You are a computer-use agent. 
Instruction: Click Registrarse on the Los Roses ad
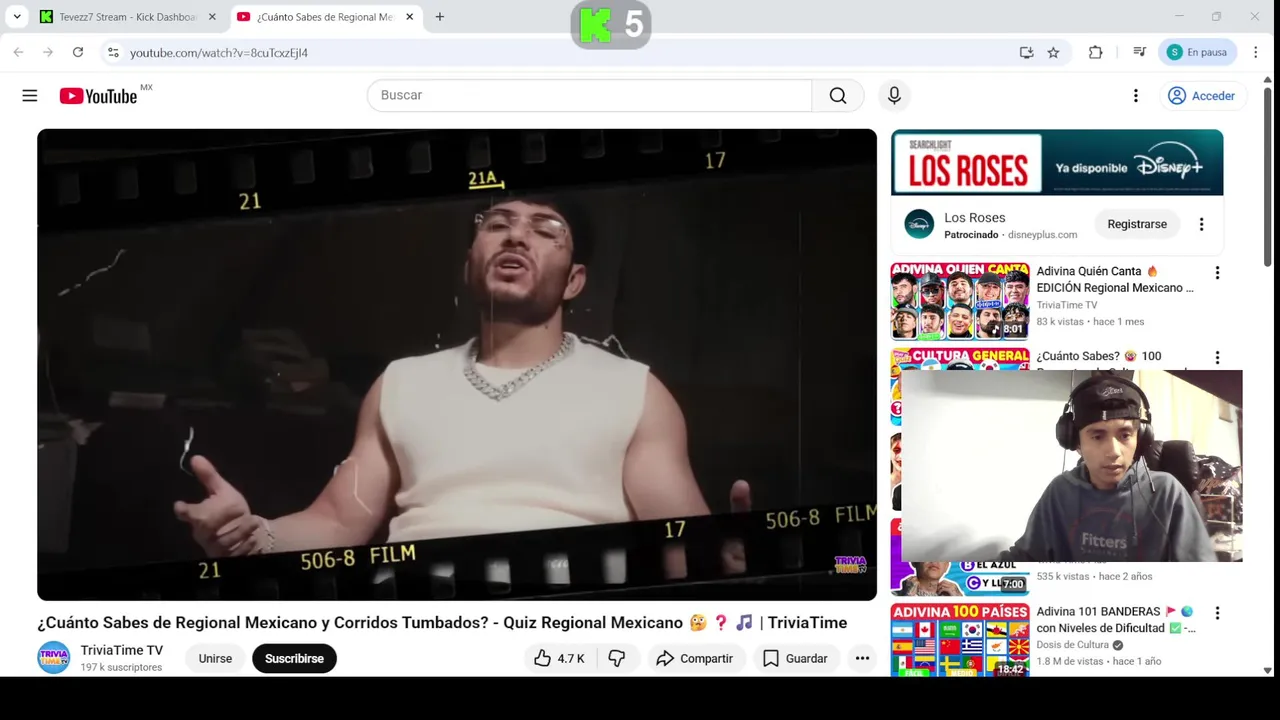pos(1137,224)
